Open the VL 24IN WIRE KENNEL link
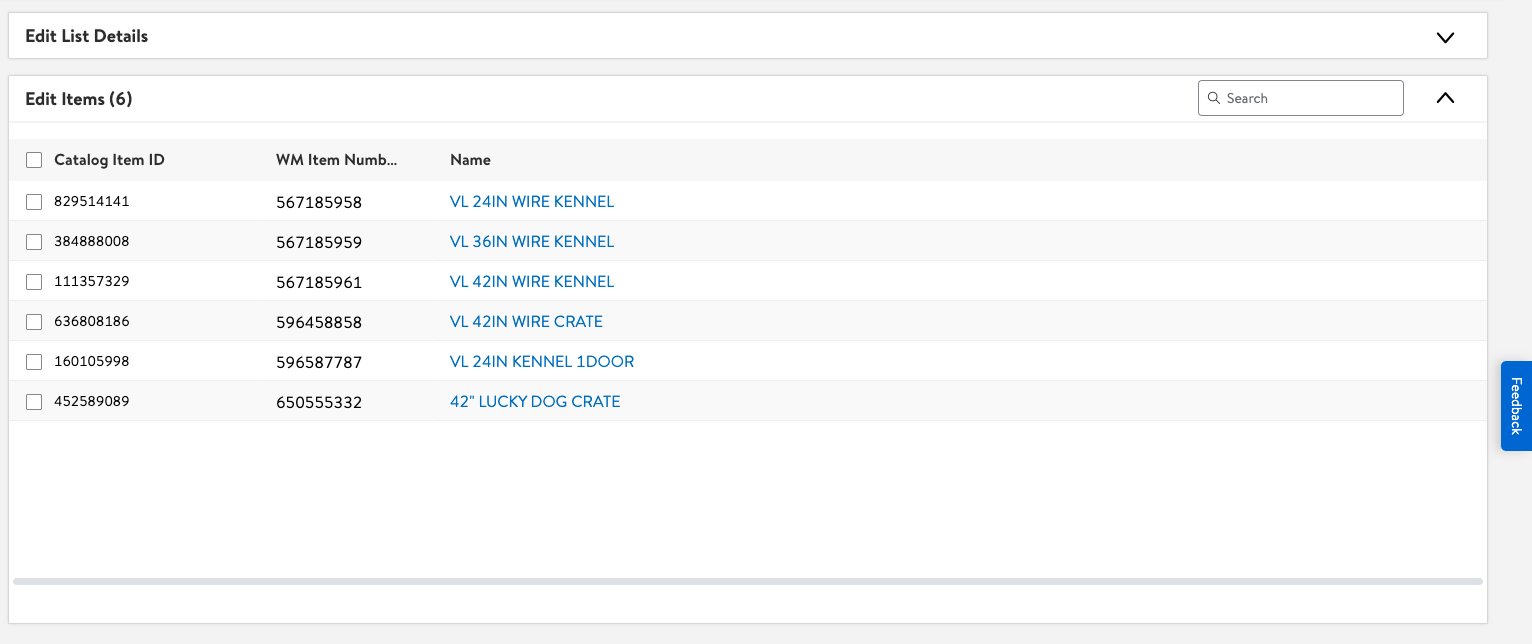This screenshot has height=644, width=1532. click(x=532, y=202)
